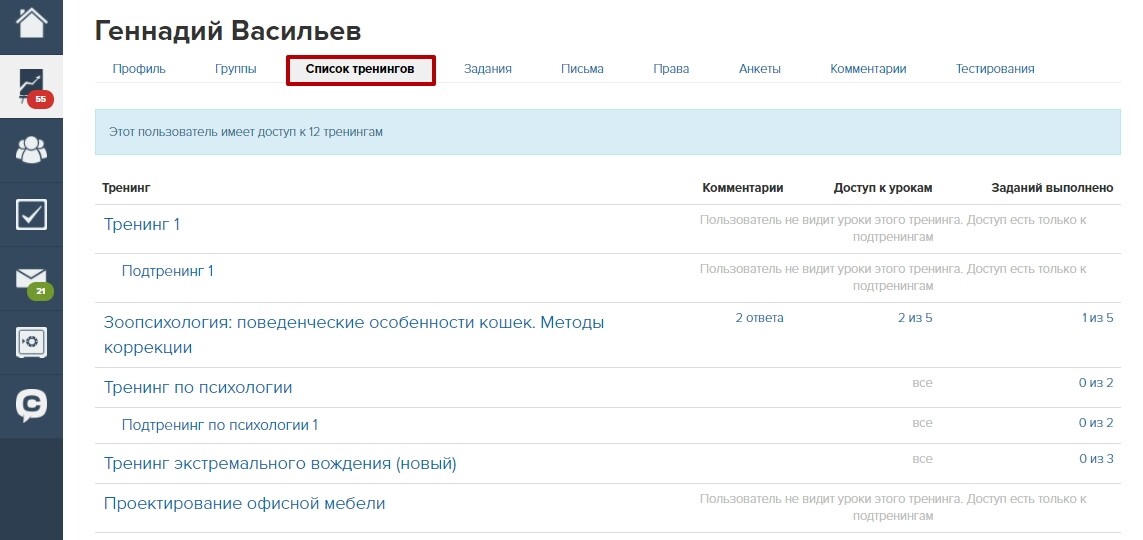
Task: Click the '2 из 5' lesson access value
Action: (x=915, y=318)
